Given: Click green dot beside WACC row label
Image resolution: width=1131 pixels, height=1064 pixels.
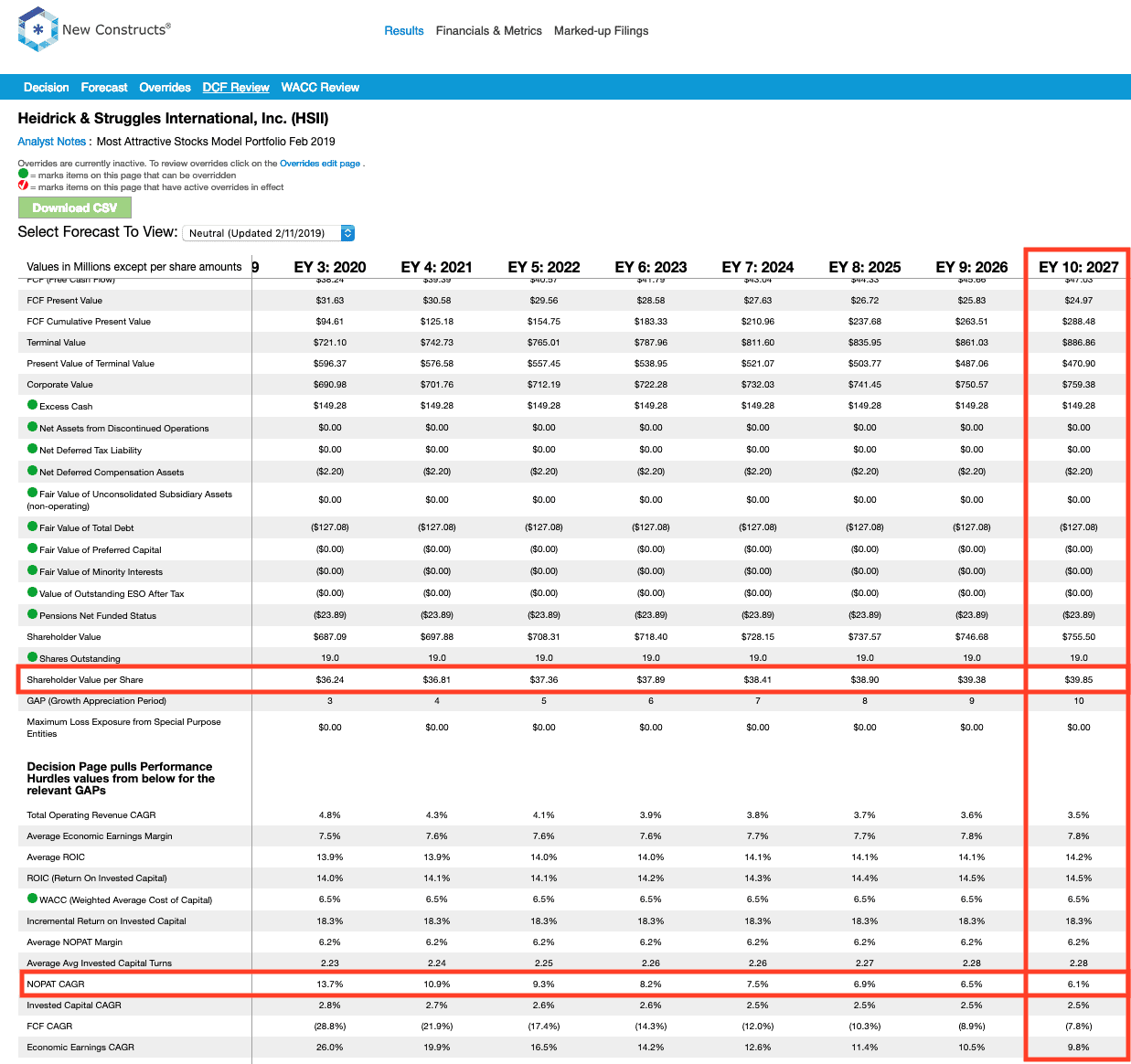Looking at the screenshot, I should click(32, 899).
